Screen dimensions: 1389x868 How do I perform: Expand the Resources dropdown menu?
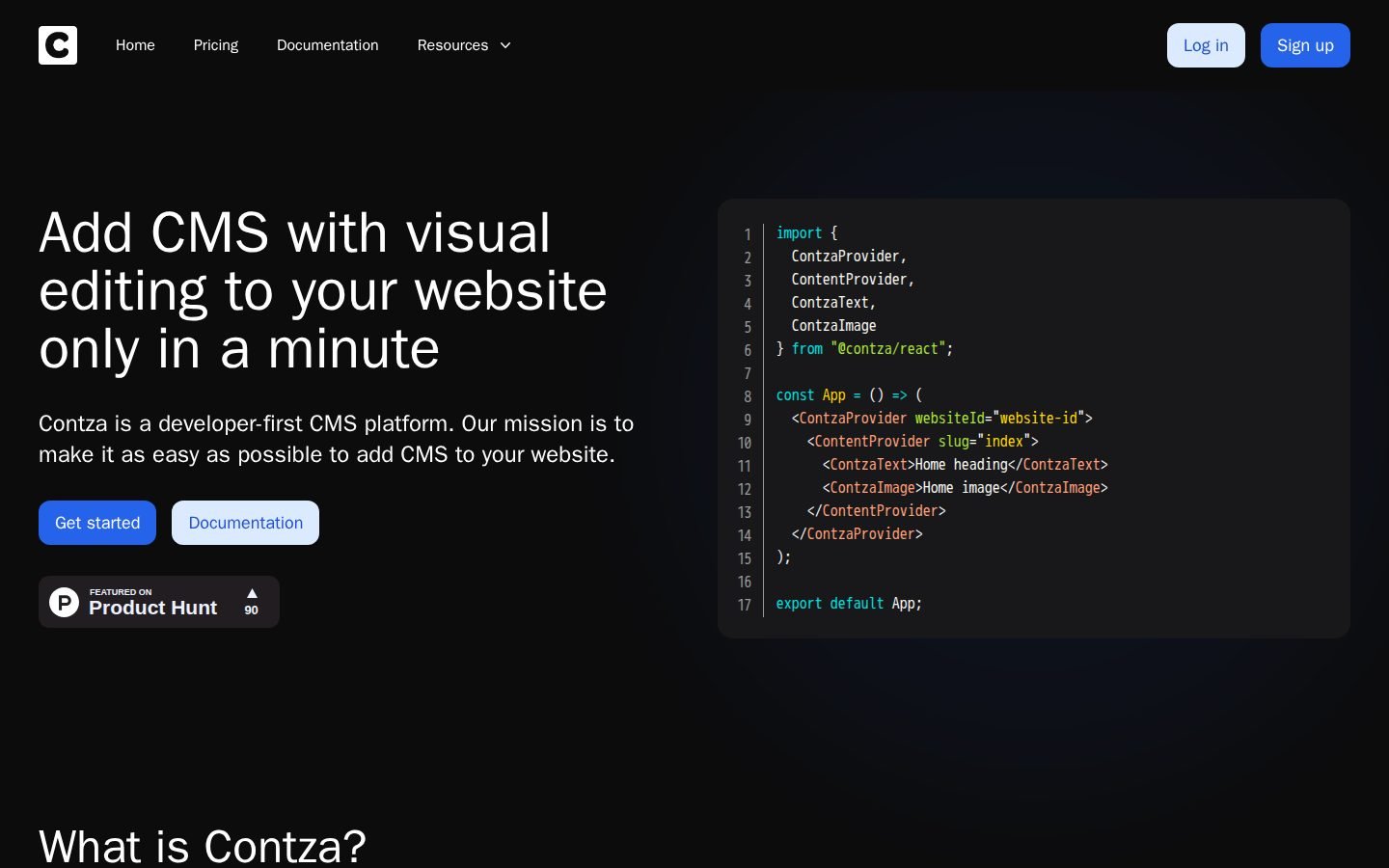click(x=464, y=45)
